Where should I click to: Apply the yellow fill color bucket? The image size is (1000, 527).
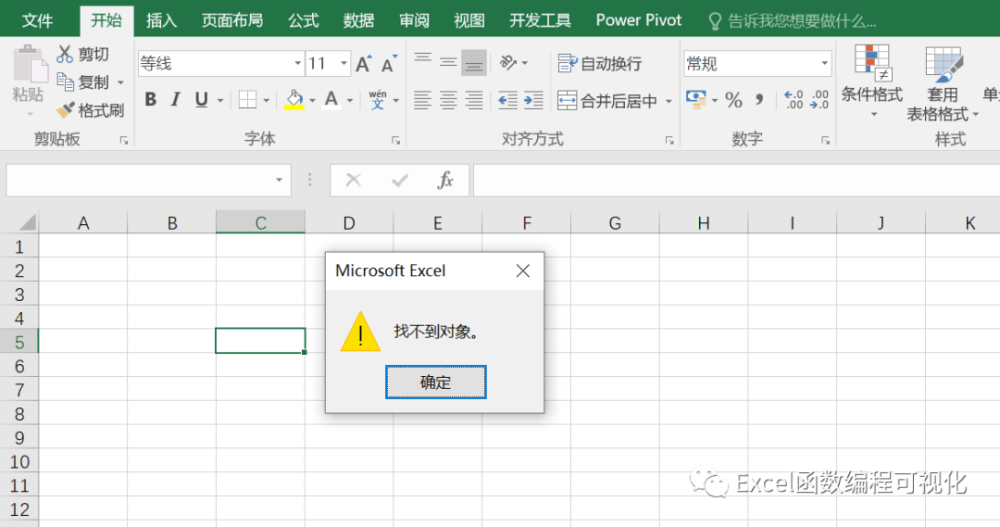[x=294, y=100]
